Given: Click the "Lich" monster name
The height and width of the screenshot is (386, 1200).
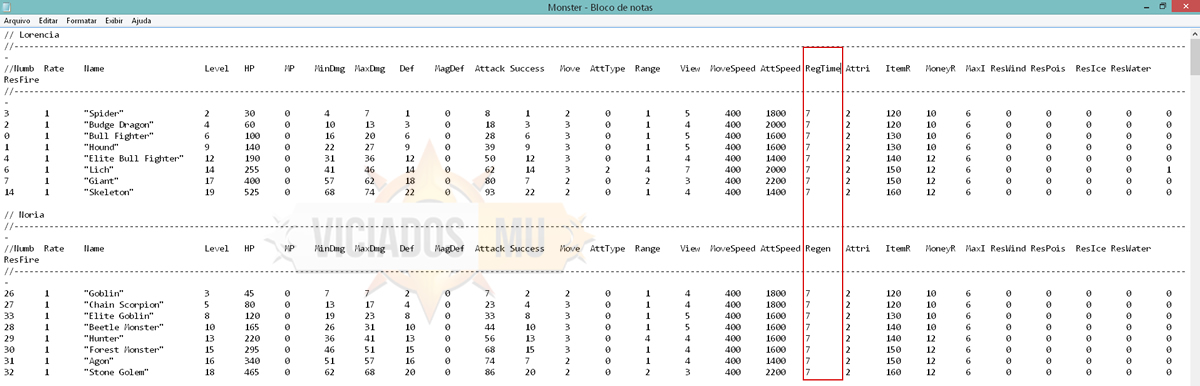Looking at the screenshot, I should tap(98, 169).
